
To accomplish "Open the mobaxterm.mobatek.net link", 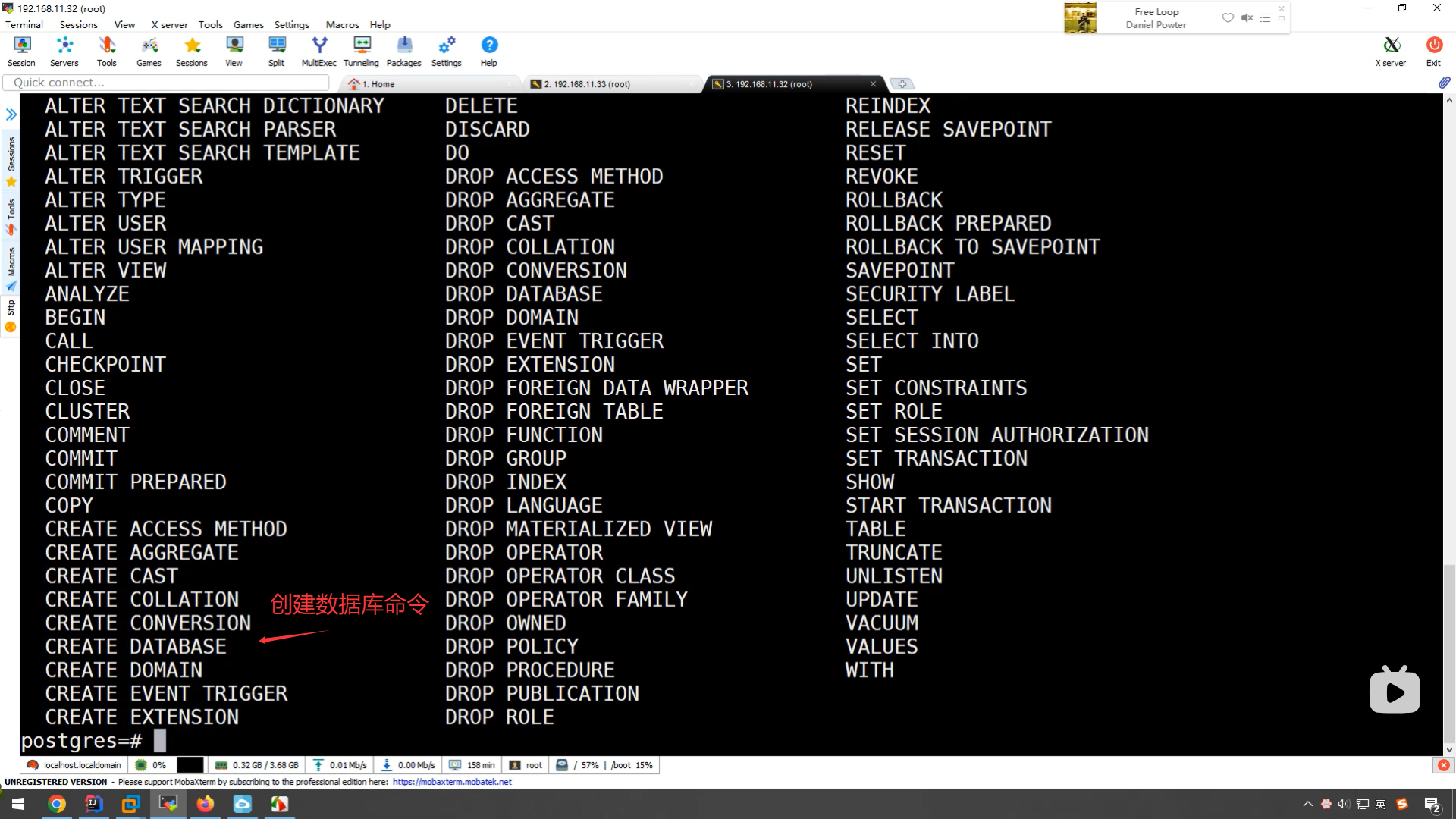I will coord(452,782).
